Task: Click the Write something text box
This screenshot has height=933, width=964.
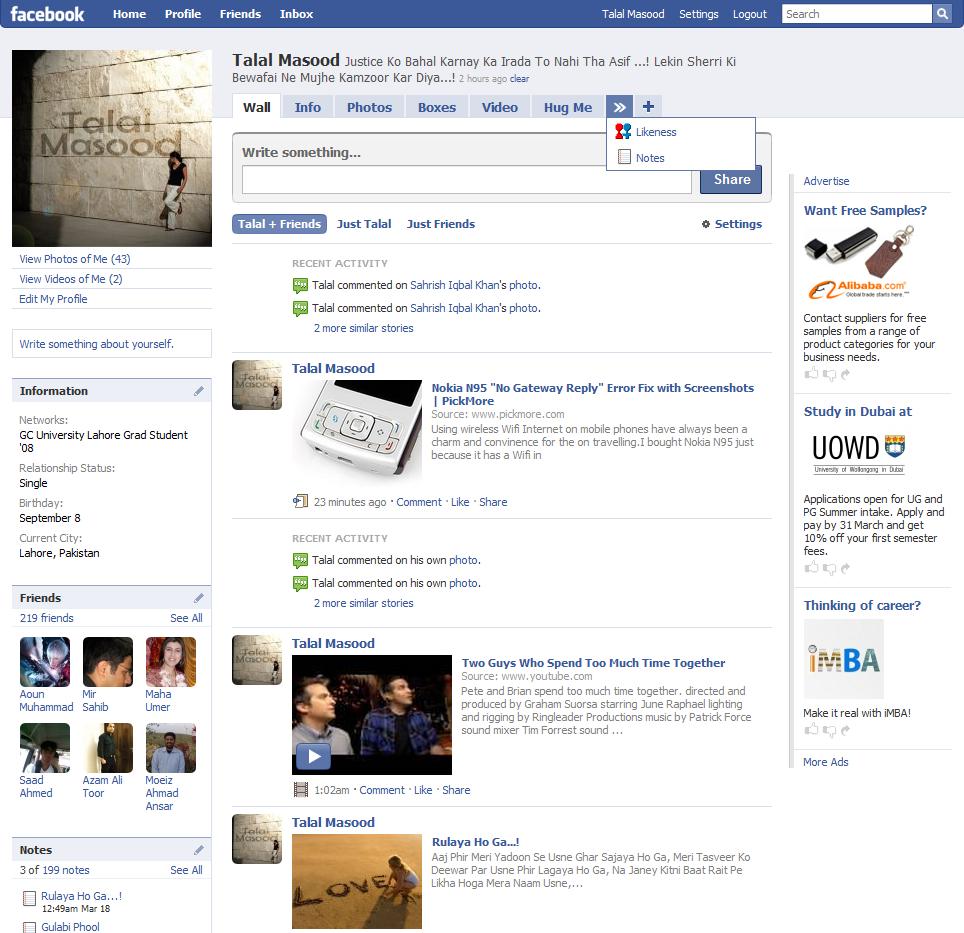Action: [467, 180]
